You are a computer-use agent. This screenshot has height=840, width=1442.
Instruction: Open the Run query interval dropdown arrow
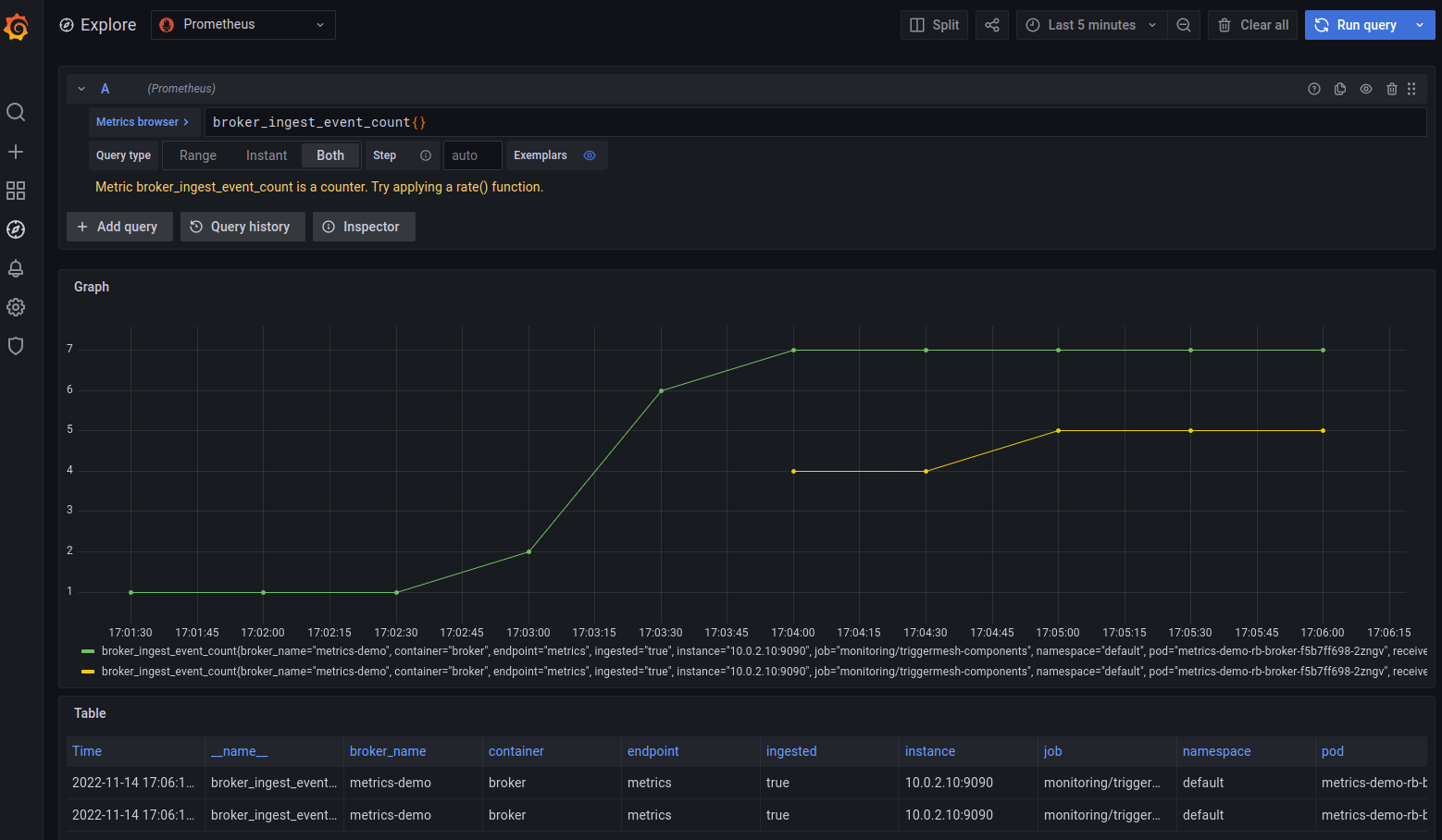(x=1420, y=25)
